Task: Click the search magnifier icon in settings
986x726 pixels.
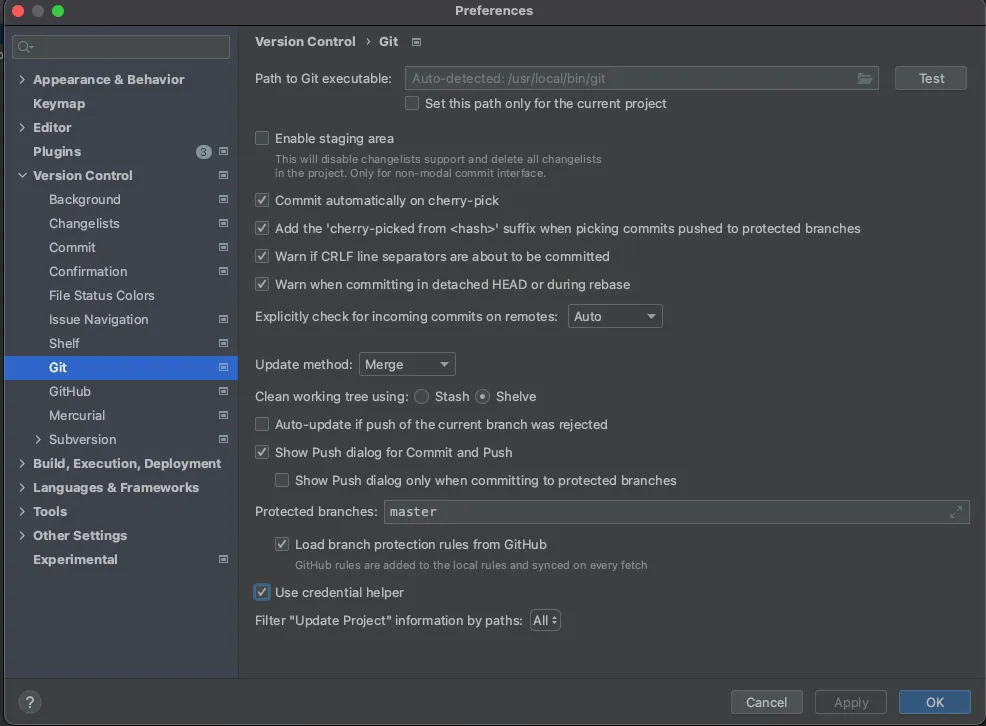Action: (26, 47)
